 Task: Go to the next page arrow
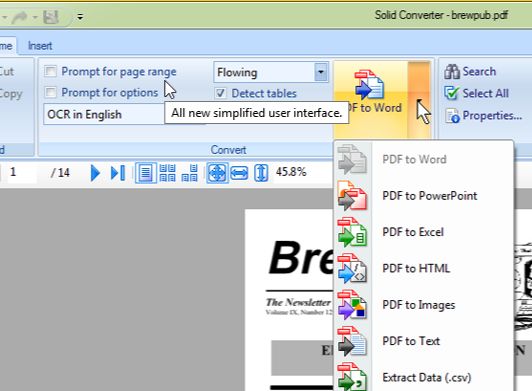(x=95, y=173)
